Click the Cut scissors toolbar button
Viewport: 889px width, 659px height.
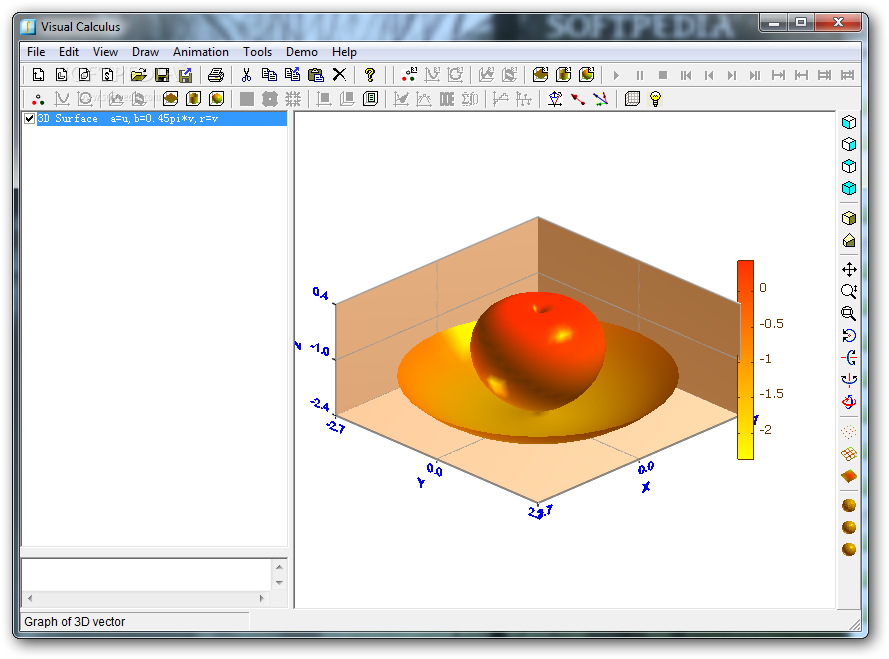245,75
